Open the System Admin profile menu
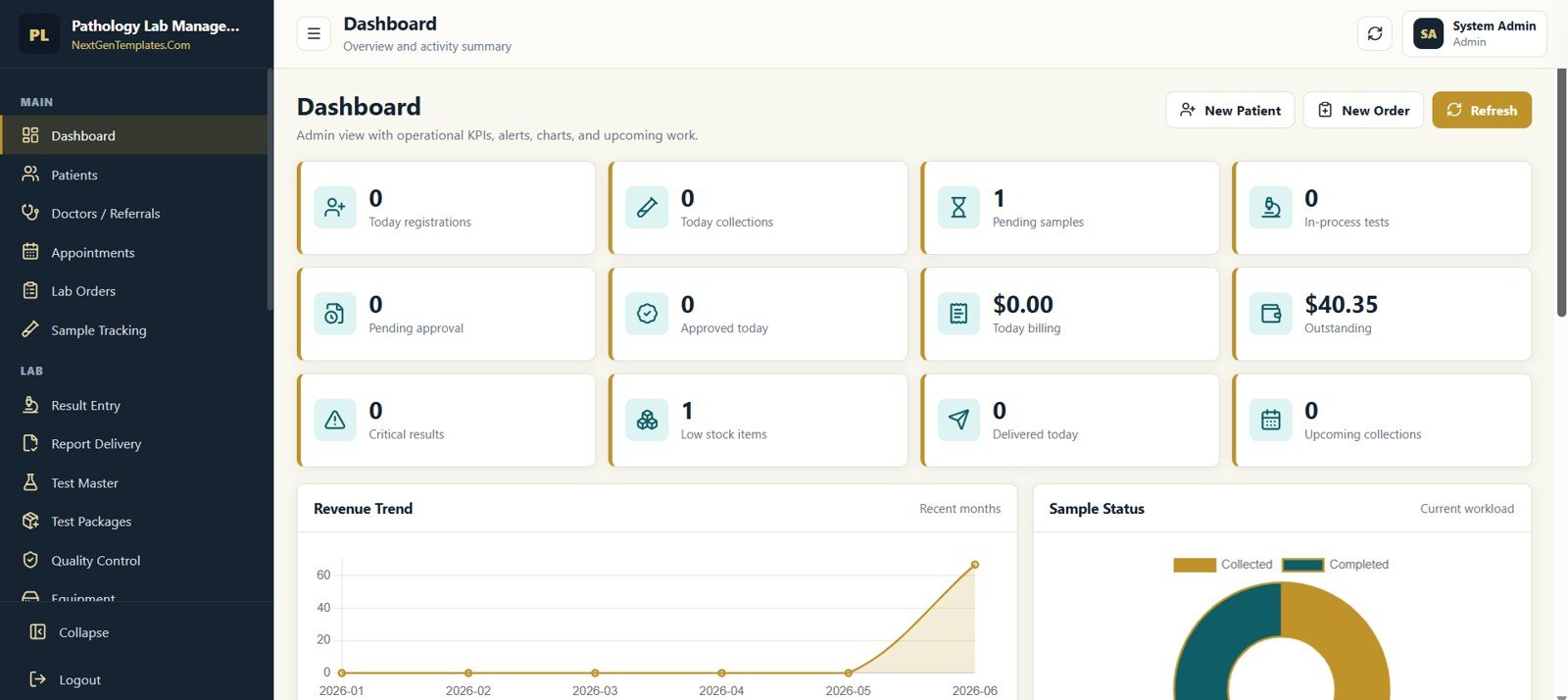 pyautogui.click(x=1474, y=33)
